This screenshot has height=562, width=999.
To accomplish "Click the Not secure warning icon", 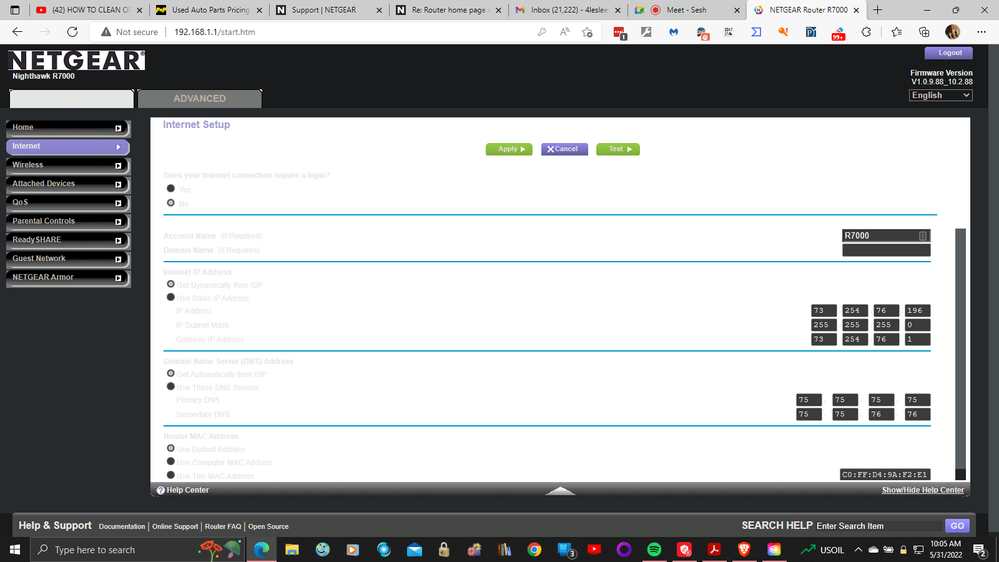I will [x=106, y=32].
